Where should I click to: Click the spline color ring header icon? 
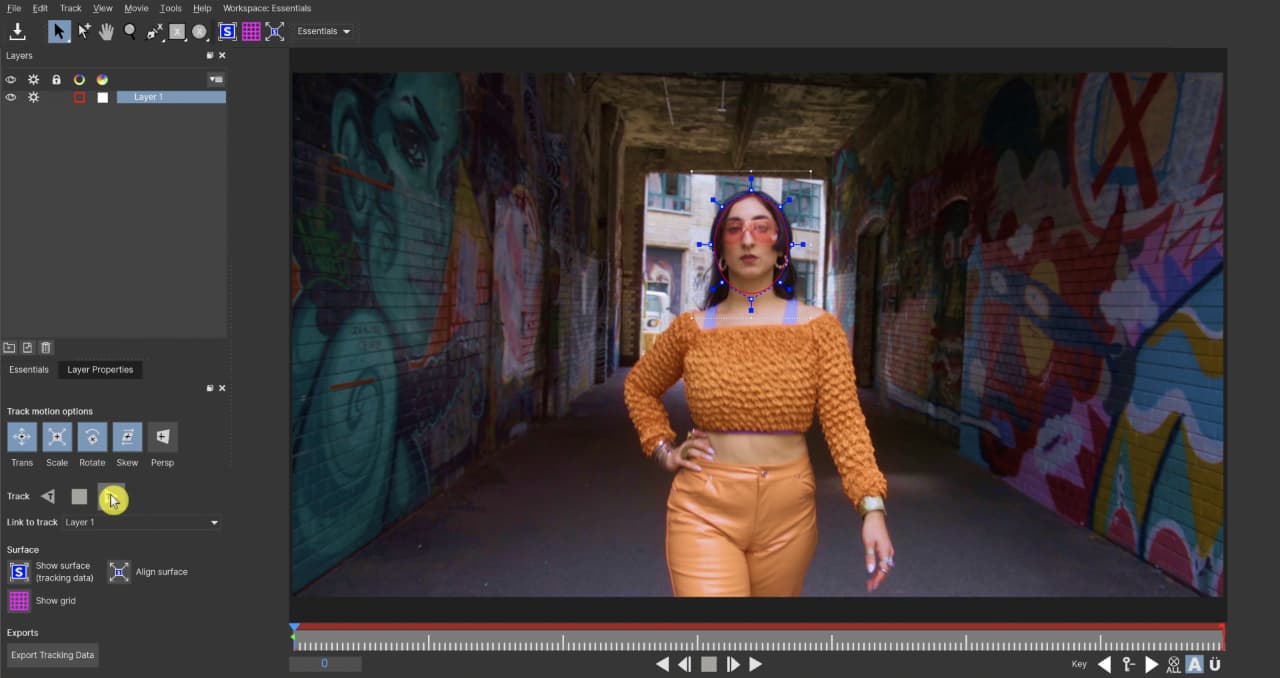79,79
